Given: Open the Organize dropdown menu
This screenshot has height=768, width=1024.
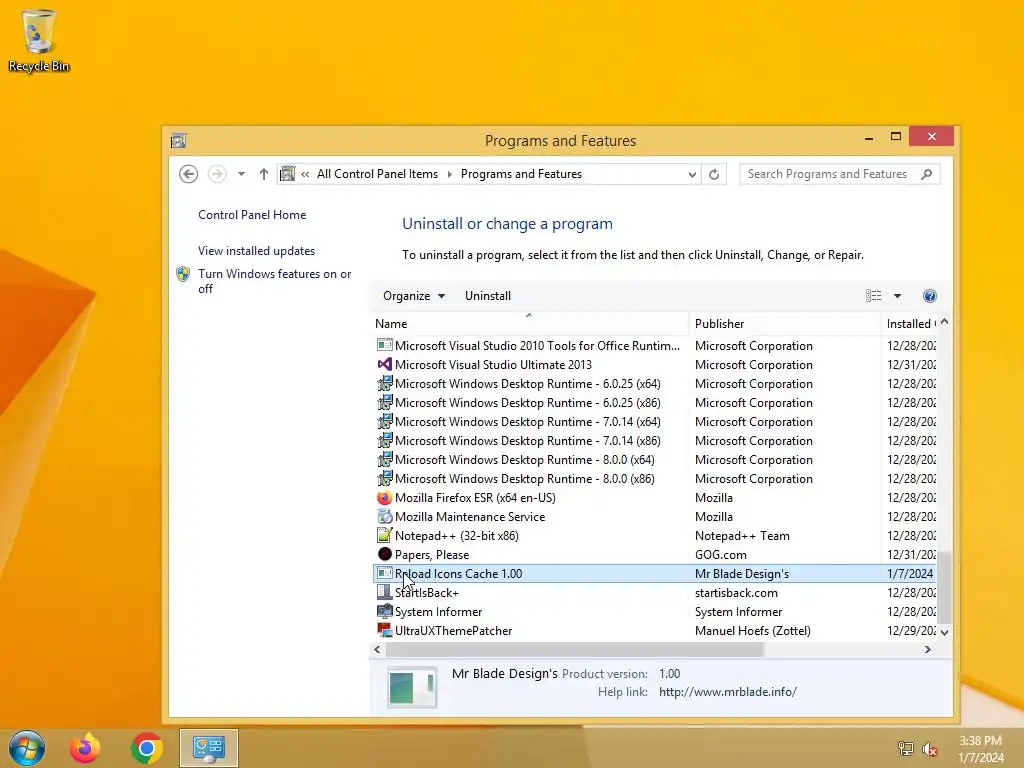Looking at the screenshot, I should (x=414, y=296).
